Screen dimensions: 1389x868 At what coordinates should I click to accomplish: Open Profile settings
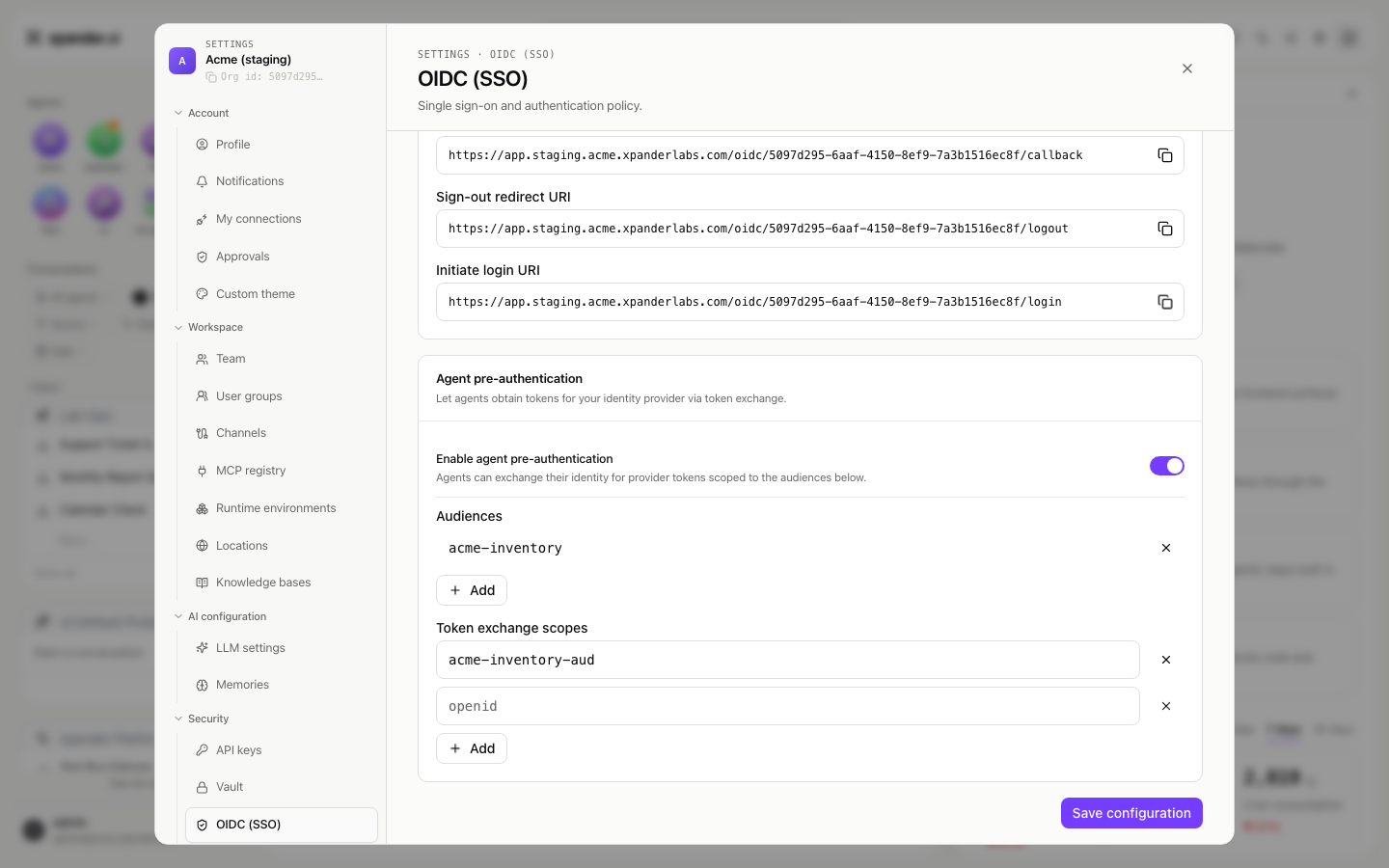click(x=282, y=145)
